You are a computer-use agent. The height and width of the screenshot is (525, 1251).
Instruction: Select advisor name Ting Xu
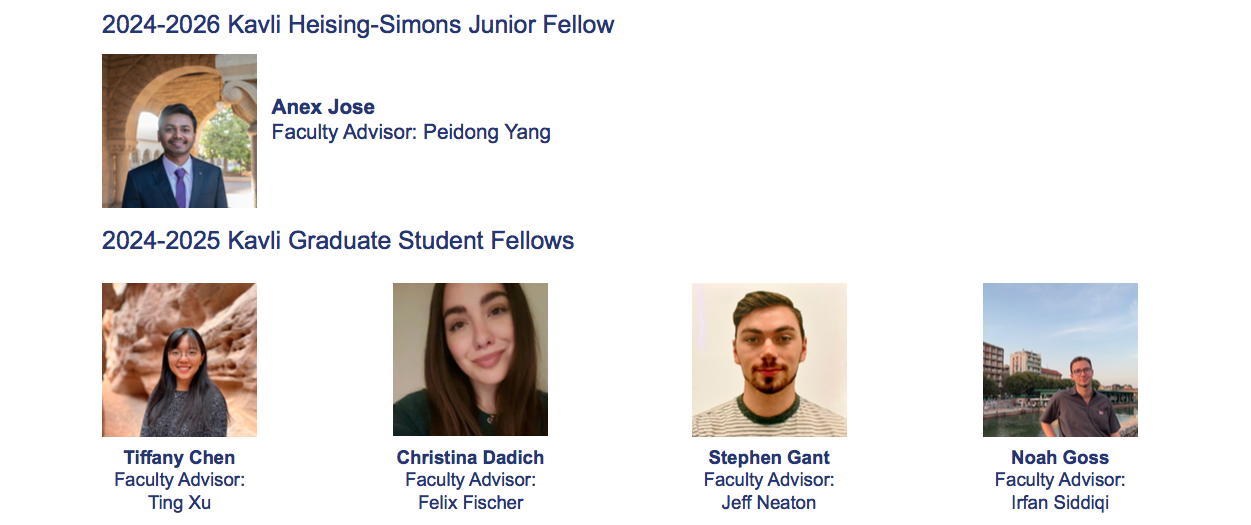tap(179, 502)
